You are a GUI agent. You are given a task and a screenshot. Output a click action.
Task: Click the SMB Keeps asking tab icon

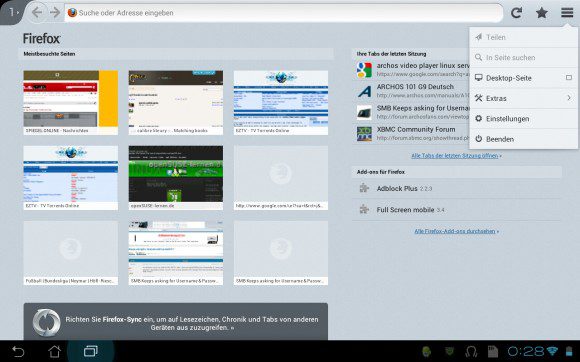364,112
